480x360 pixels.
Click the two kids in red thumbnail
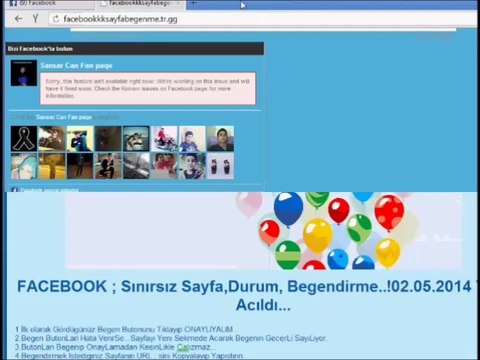pos(164,166)
